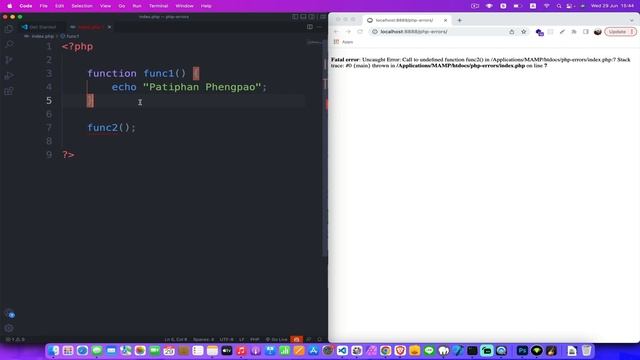
Task: Split the VS Code editor right
Action: [310, 27]
